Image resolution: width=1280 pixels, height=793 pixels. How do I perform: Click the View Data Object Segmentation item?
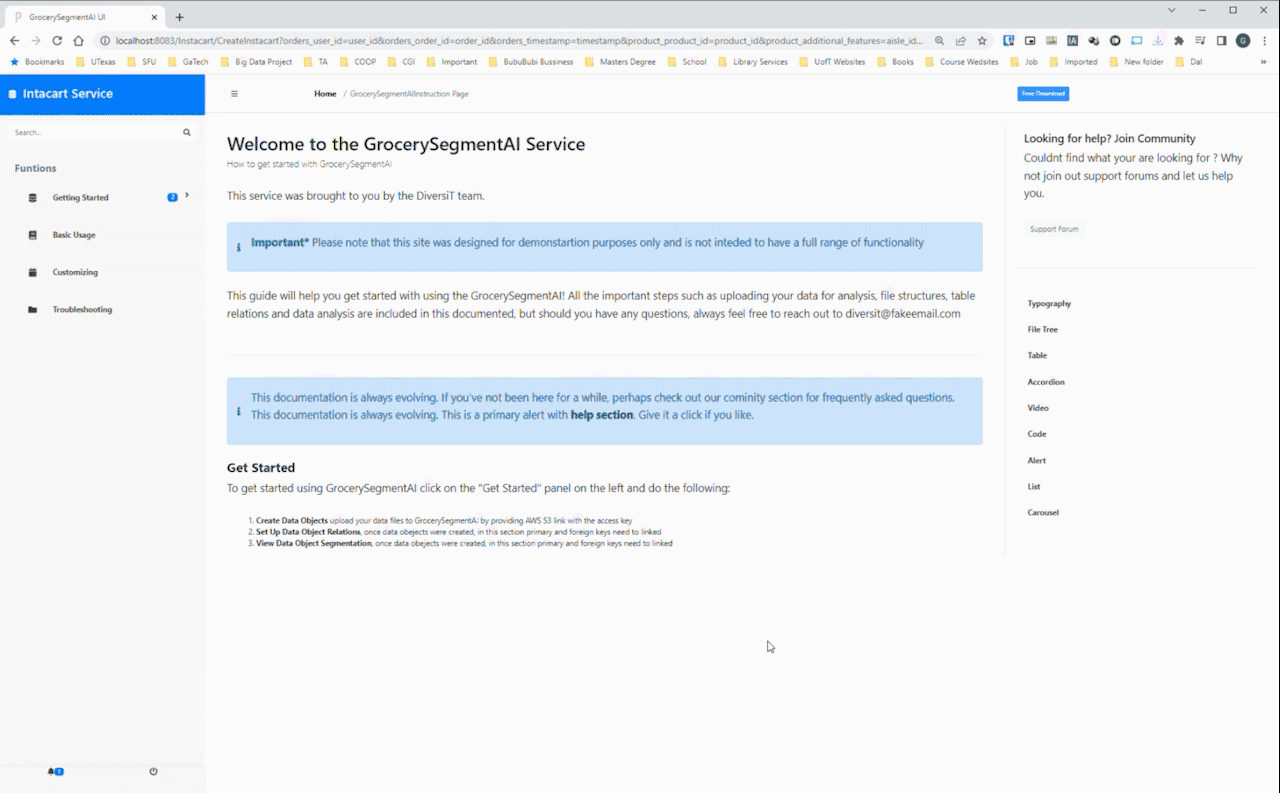click(464, 544)
